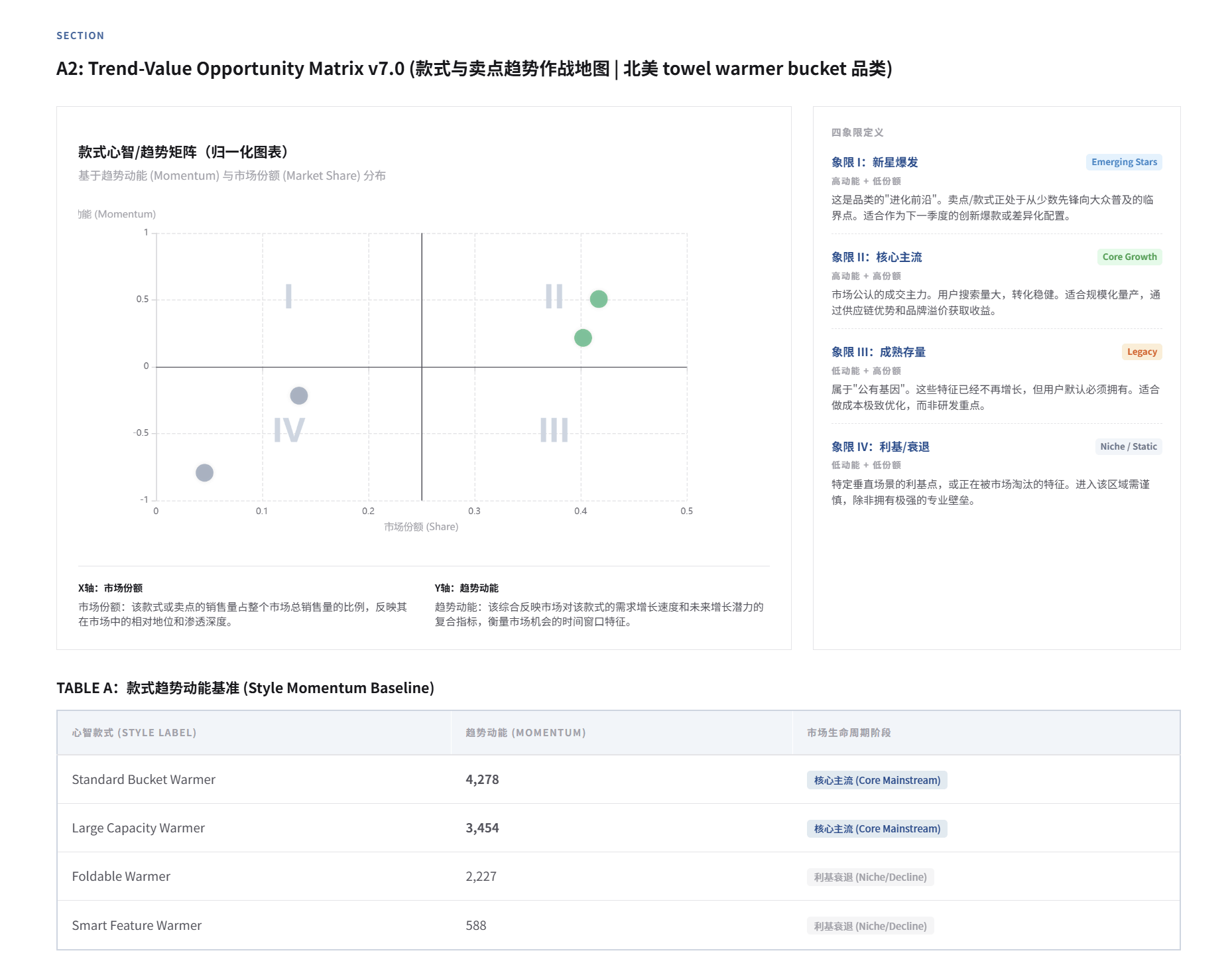Click Core Mainstream tag in Standard Bucket Warmer row
The height and width of the screenshot is (975, 1232).
pos(876,781)
